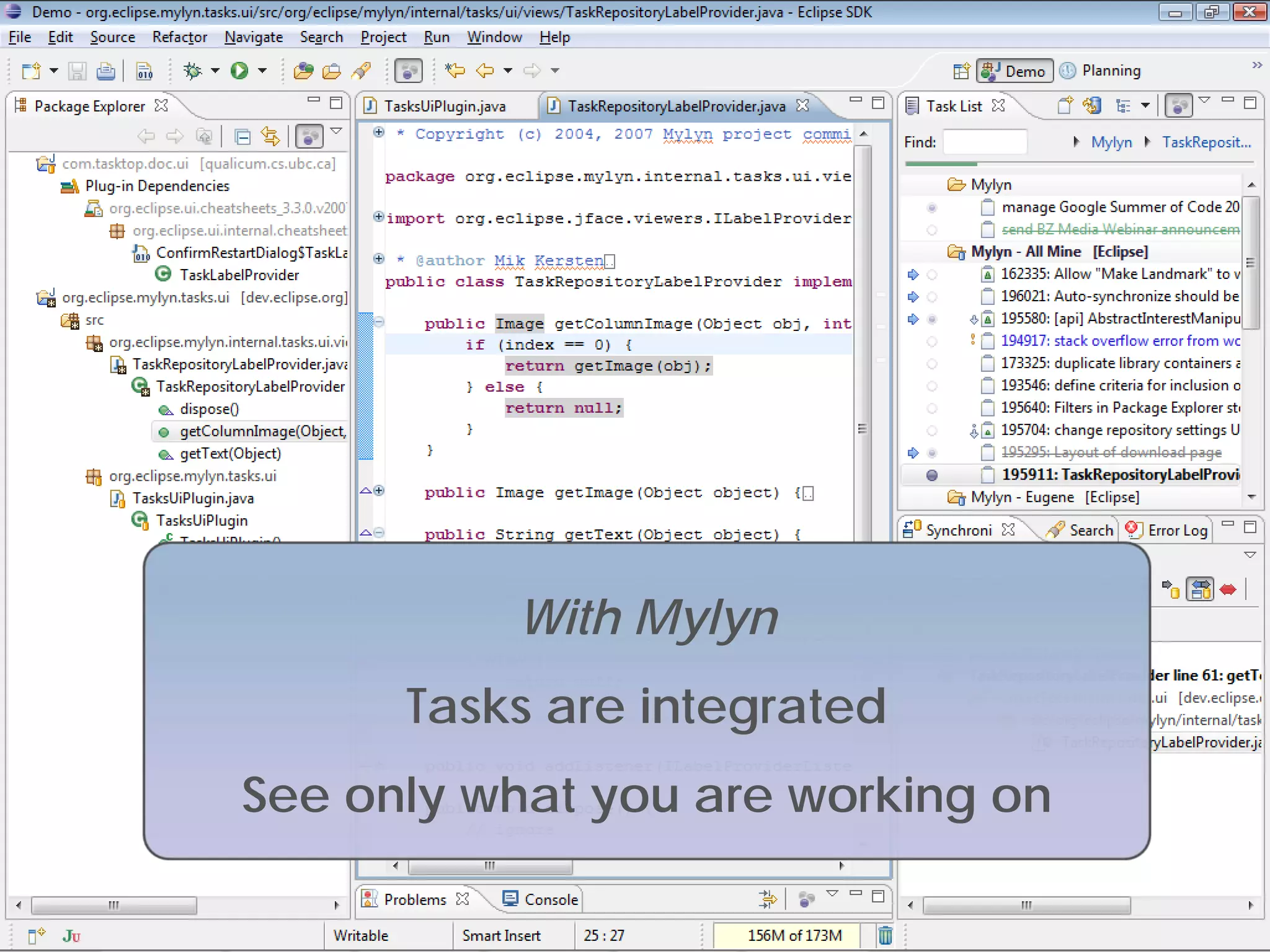
Task: Click the green Run button icon
Action: click(239, 71)
